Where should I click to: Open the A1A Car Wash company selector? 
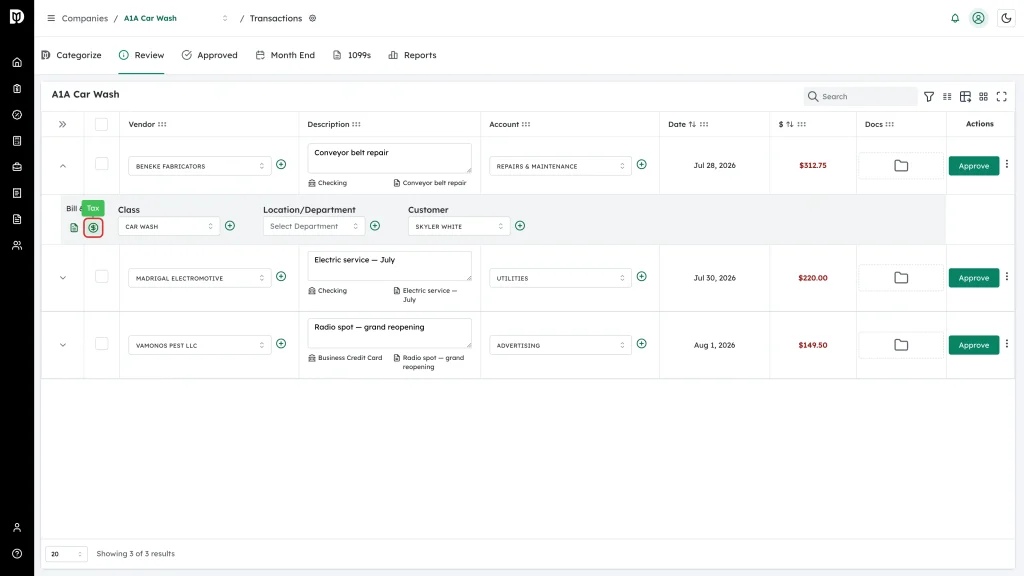[x=176, y=18]
